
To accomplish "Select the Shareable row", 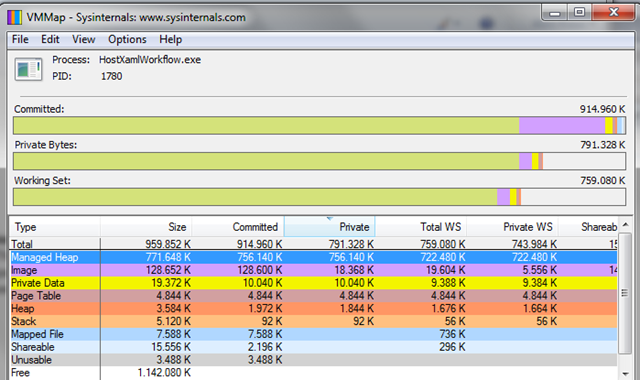I will pyautogui.click(x=313, y=347).
